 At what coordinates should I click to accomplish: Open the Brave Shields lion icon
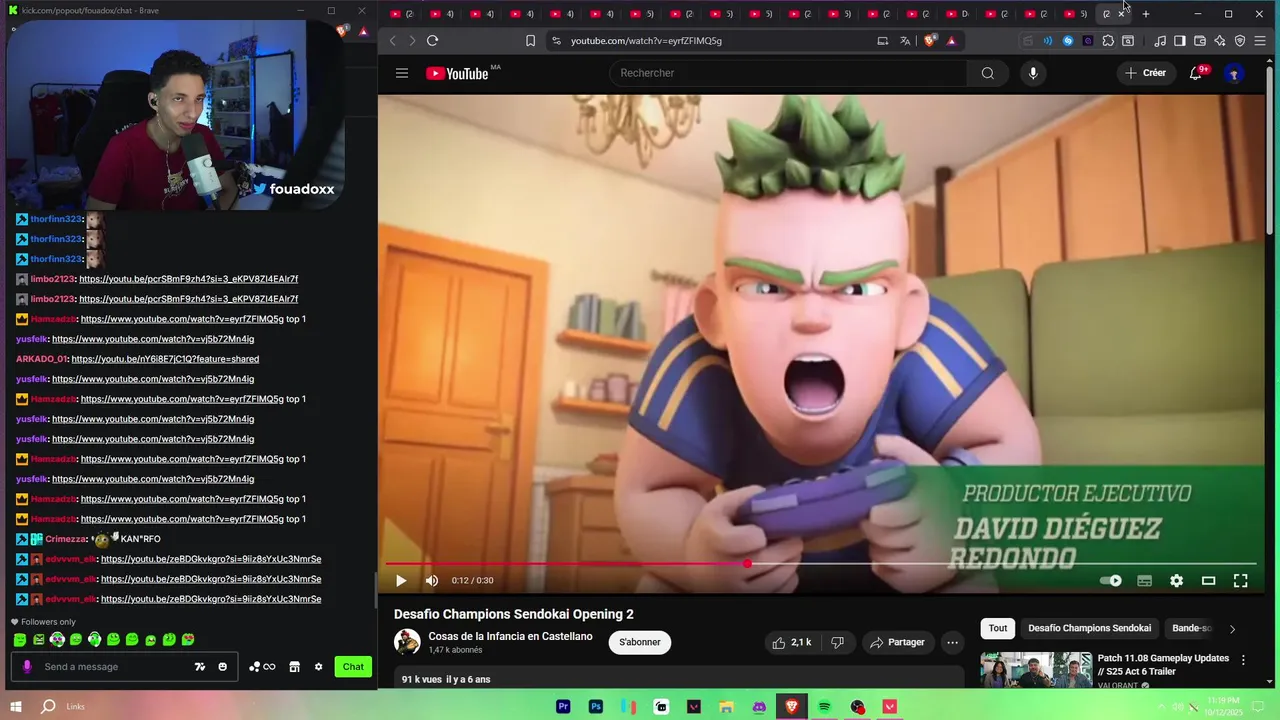click(930, 41)
